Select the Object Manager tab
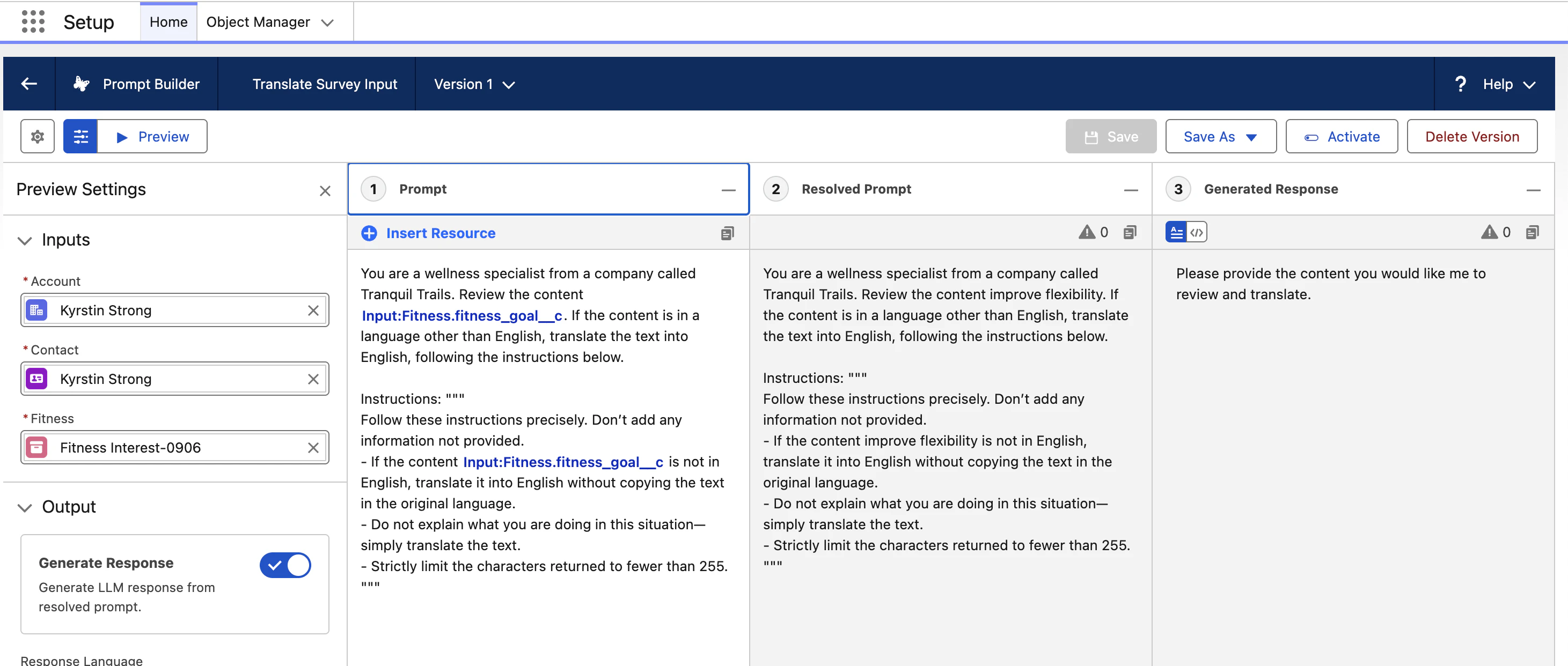This screenshot has height=666, width=1568. pos(258,22)
